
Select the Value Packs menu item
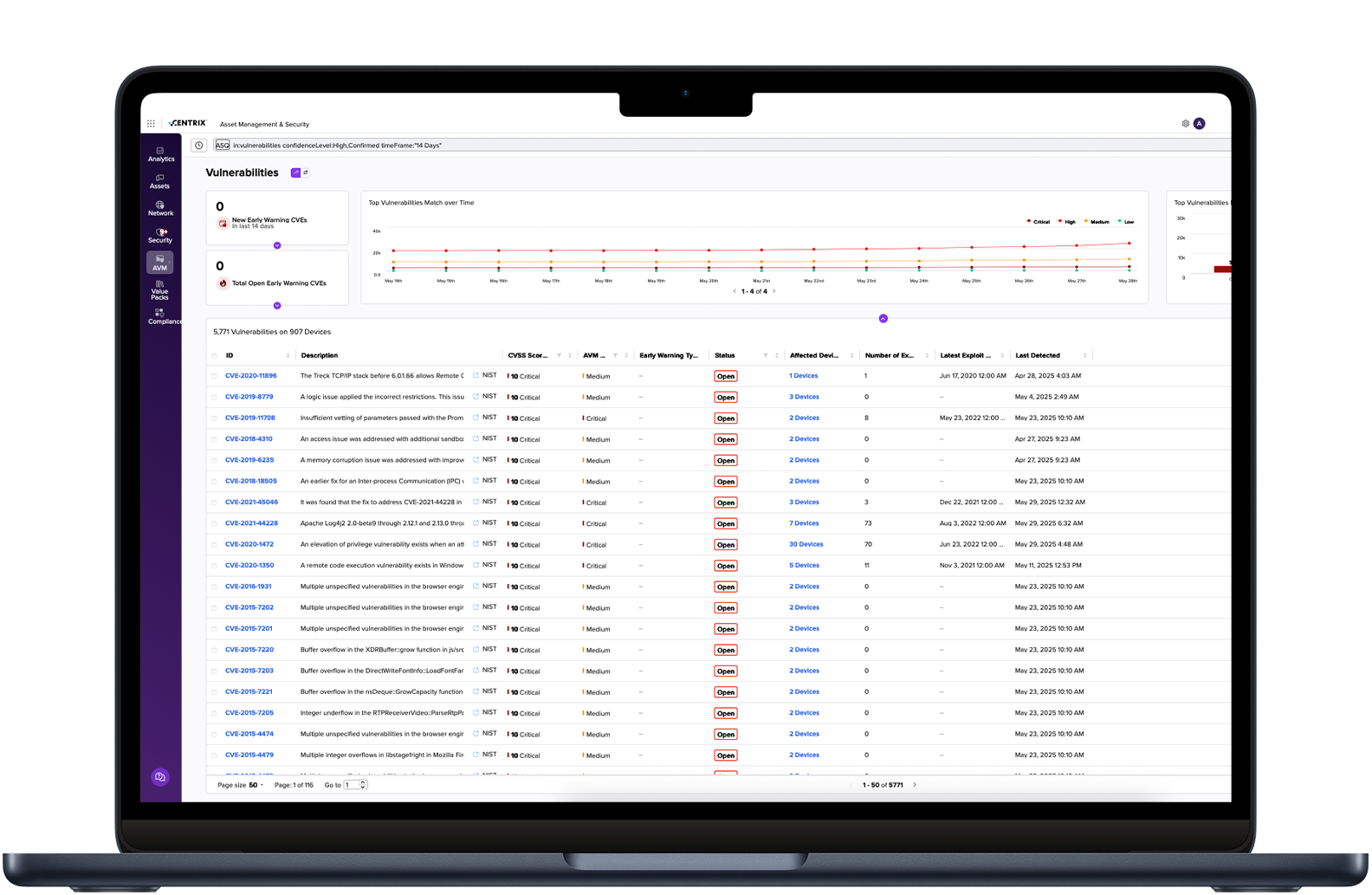[x=160, y=290]
